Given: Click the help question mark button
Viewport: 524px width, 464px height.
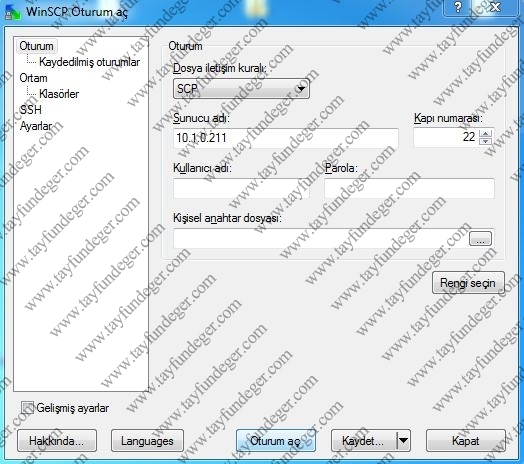Looking at the screenshot, I should click(458, 7).
